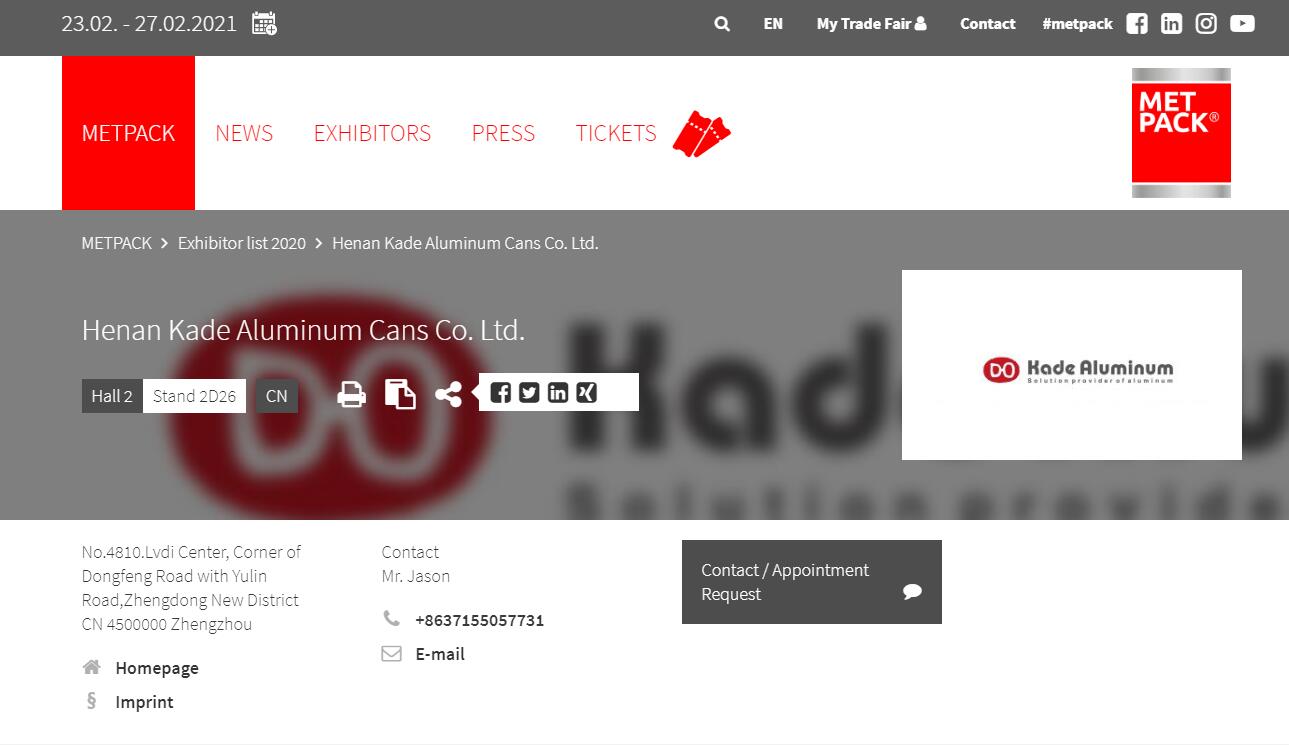Screen dimensions: 1289x745
Task: Open the Contact link in the top bar
Action: pos(987,24)
